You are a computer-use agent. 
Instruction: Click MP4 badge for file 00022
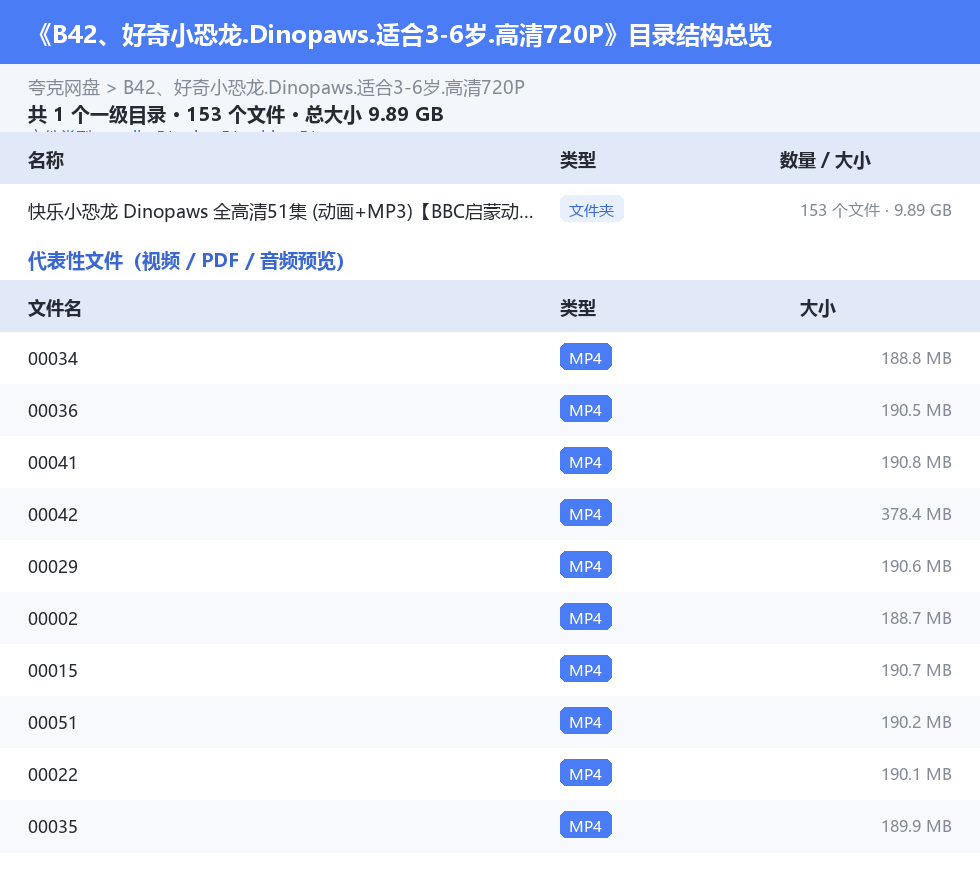pos(586,773)
